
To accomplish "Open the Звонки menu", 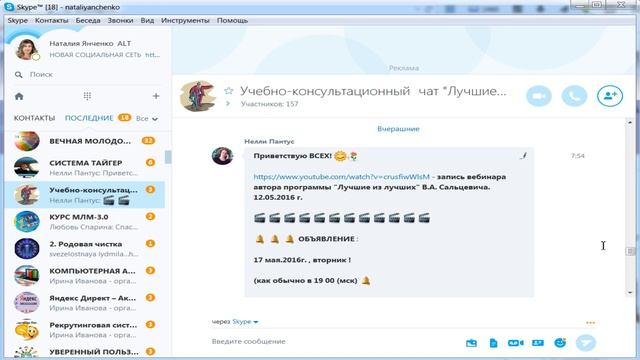I will [120, 20].
